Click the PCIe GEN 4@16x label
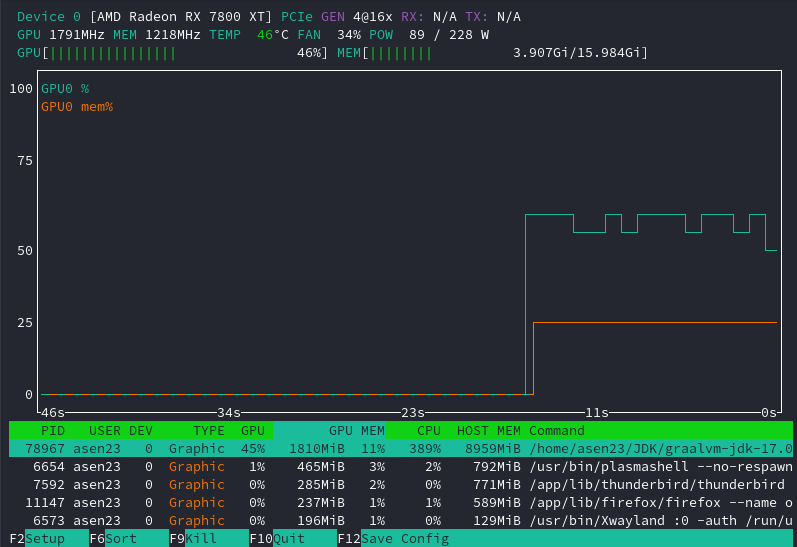 [337, 17]
